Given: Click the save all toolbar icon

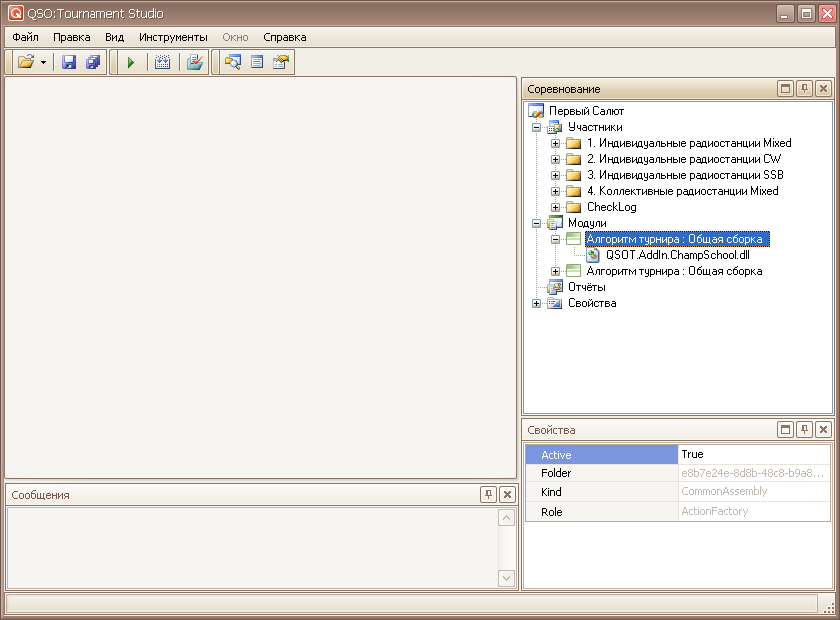Looking at the screenshot, I should (93, 62).
